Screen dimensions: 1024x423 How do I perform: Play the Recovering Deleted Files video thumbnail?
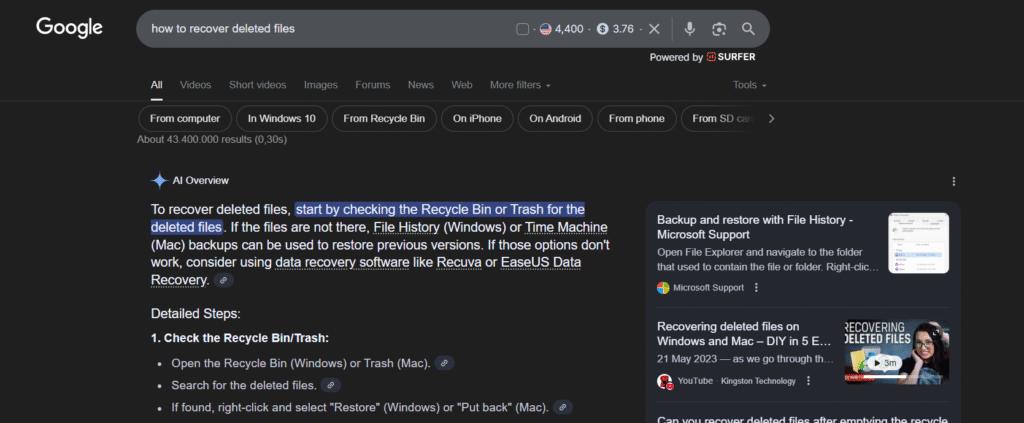897,351
